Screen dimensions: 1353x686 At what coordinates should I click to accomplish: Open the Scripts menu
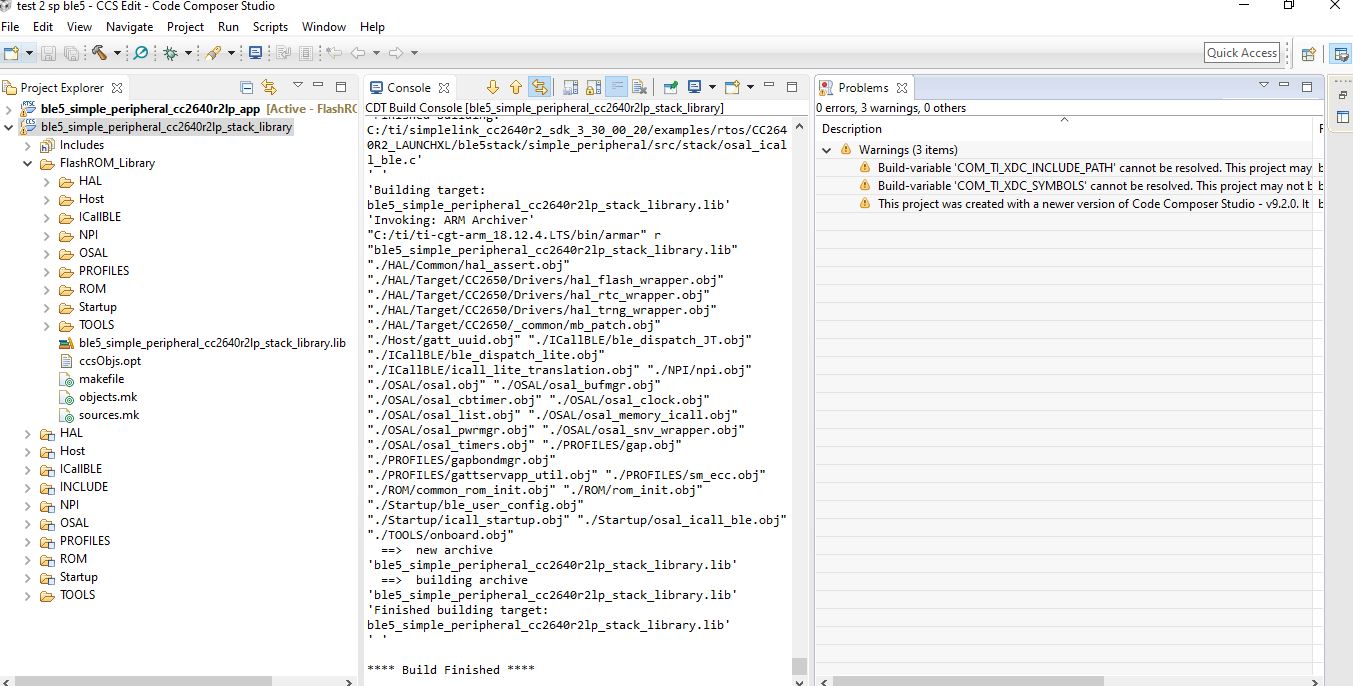coord(270,27)
